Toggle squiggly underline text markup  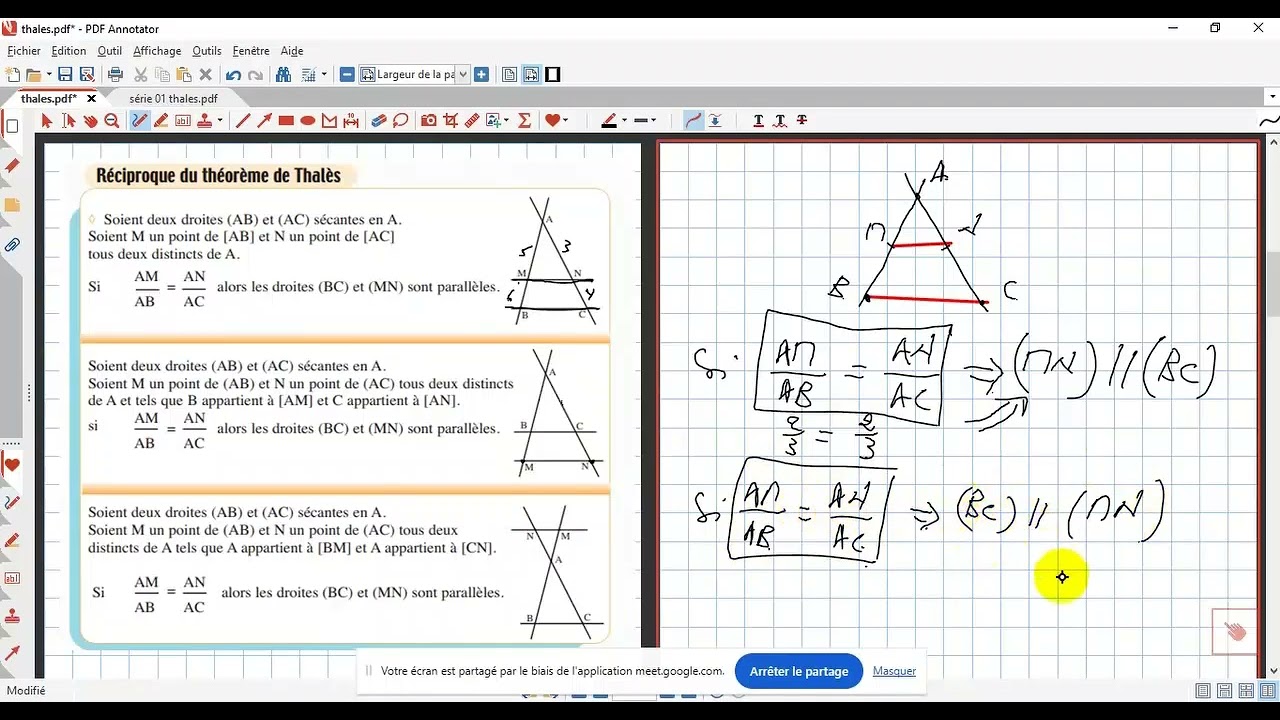pos(780,121)
